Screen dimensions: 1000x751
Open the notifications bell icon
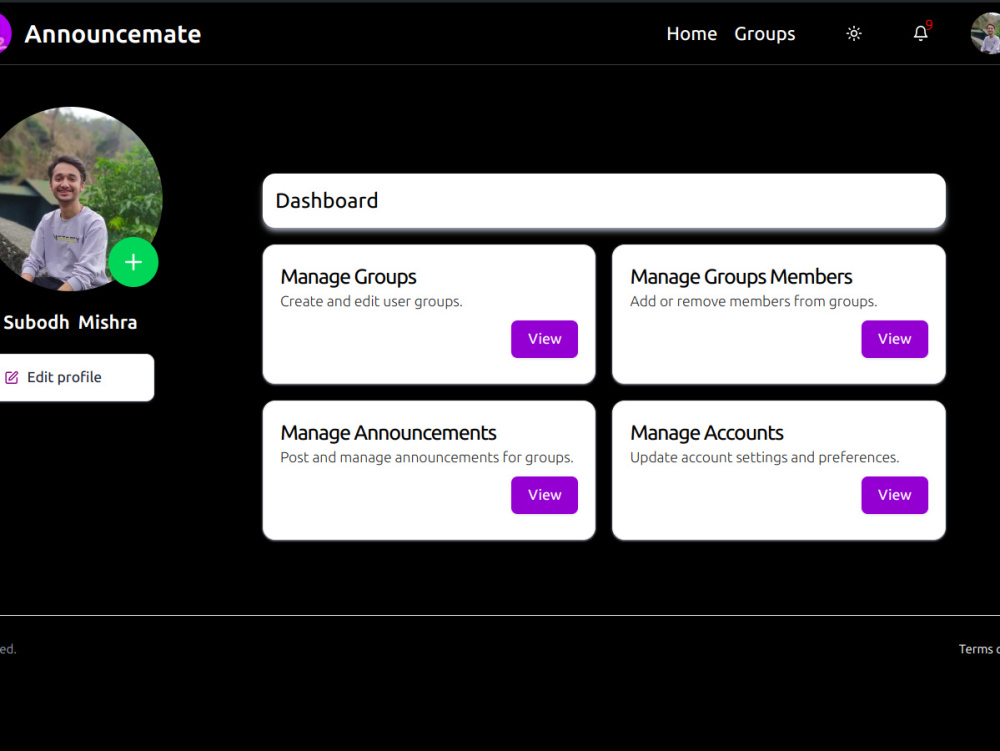pyautogui.click(x=920, y=33)
